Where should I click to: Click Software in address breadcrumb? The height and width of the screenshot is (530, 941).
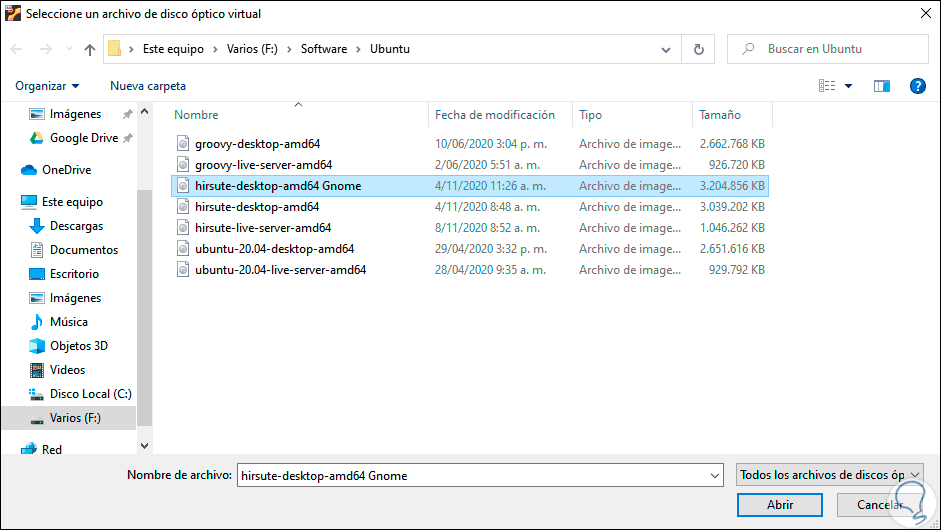click(x=323, y=49)
